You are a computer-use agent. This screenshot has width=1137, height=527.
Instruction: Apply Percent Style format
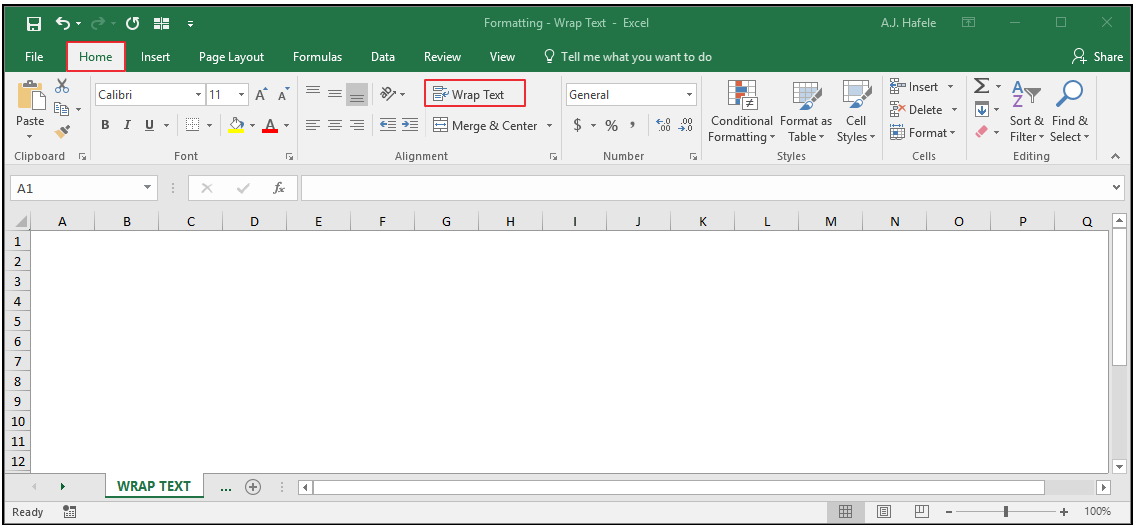point(611,125)
